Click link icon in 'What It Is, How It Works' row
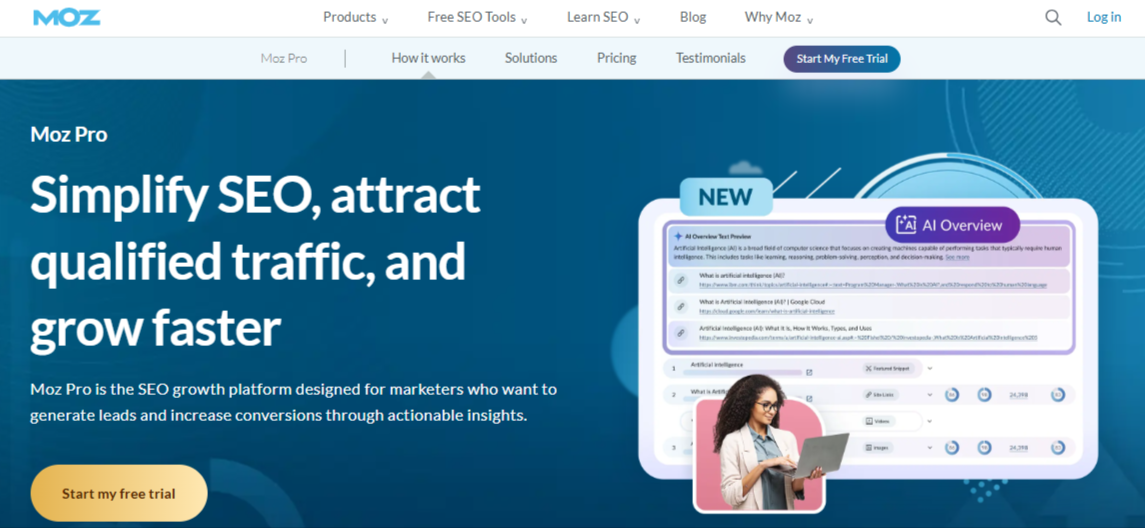Viewport: 1145px width, 528px height. coord(681,333)
